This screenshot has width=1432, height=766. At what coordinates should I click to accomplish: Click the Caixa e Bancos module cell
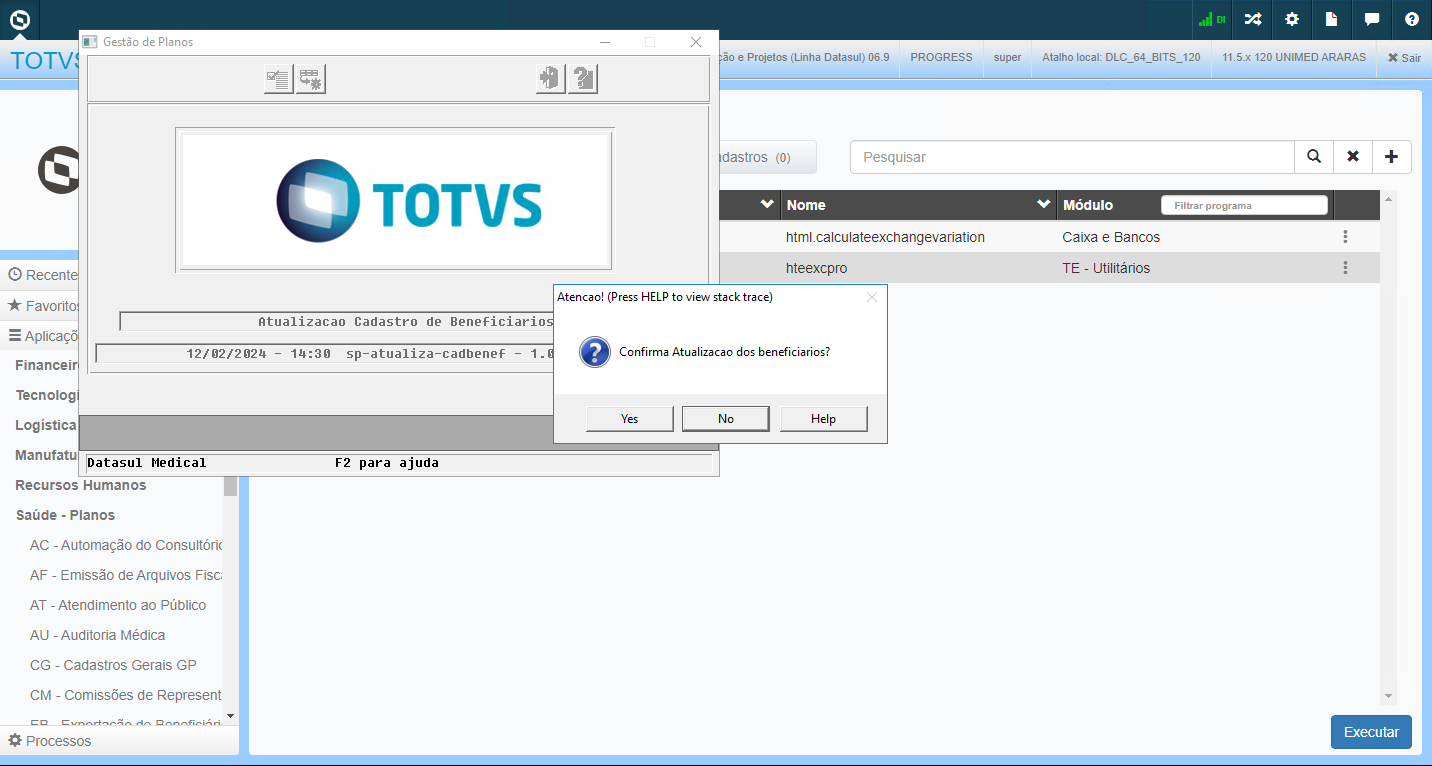point(1111,237)
